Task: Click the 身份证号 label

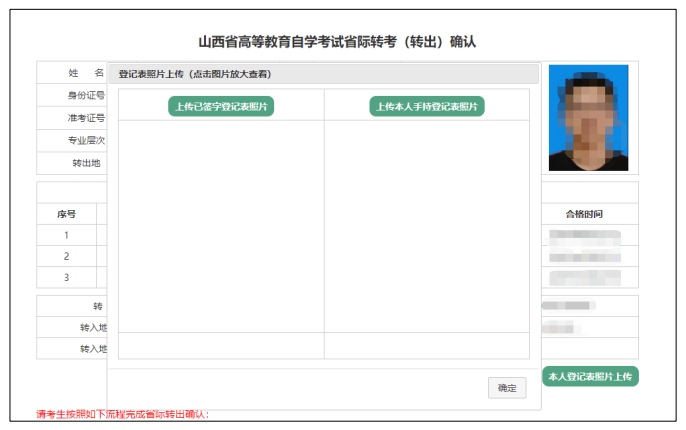Action: (86, 95)
